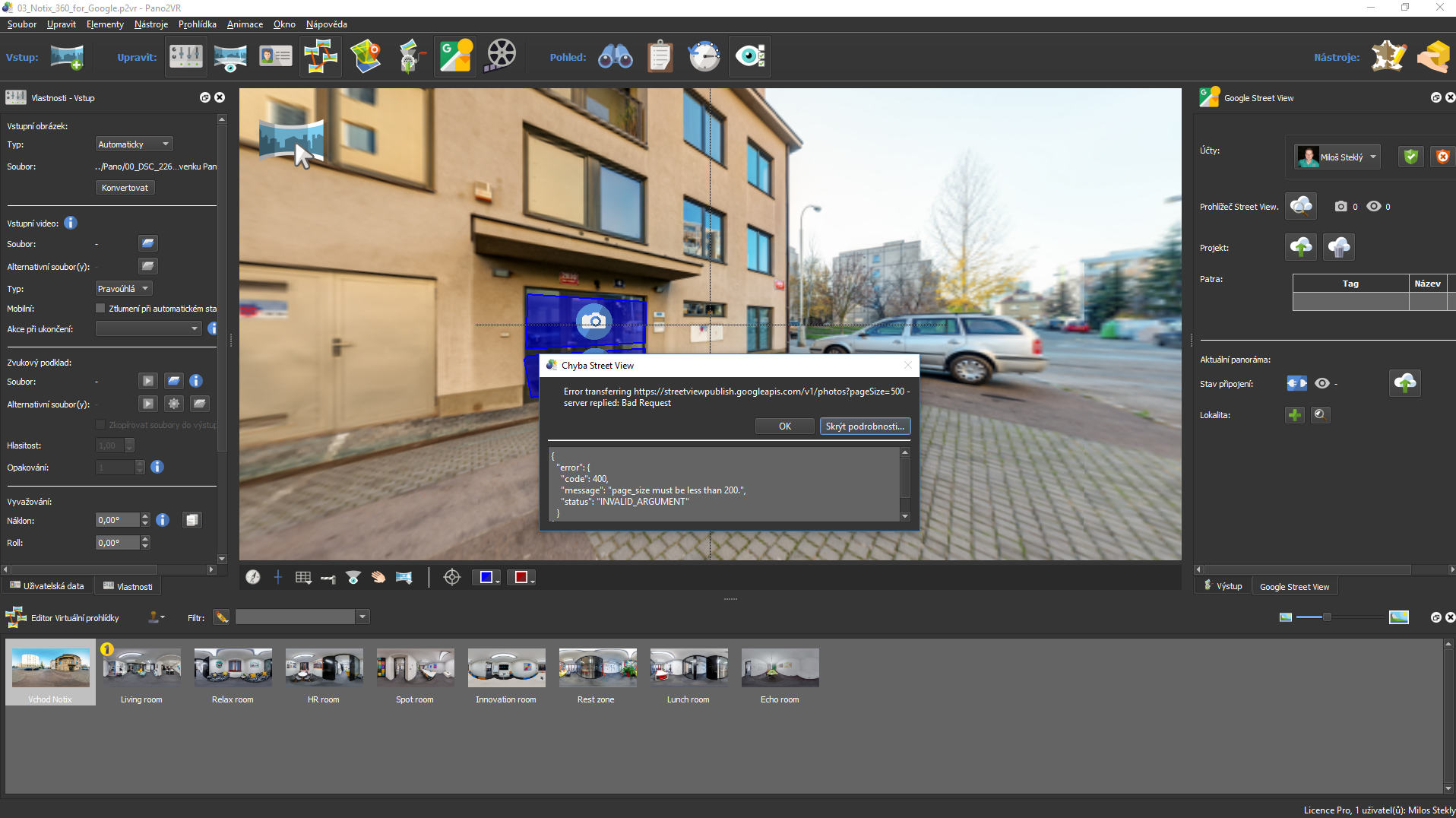Open the History clock icon

704,56
